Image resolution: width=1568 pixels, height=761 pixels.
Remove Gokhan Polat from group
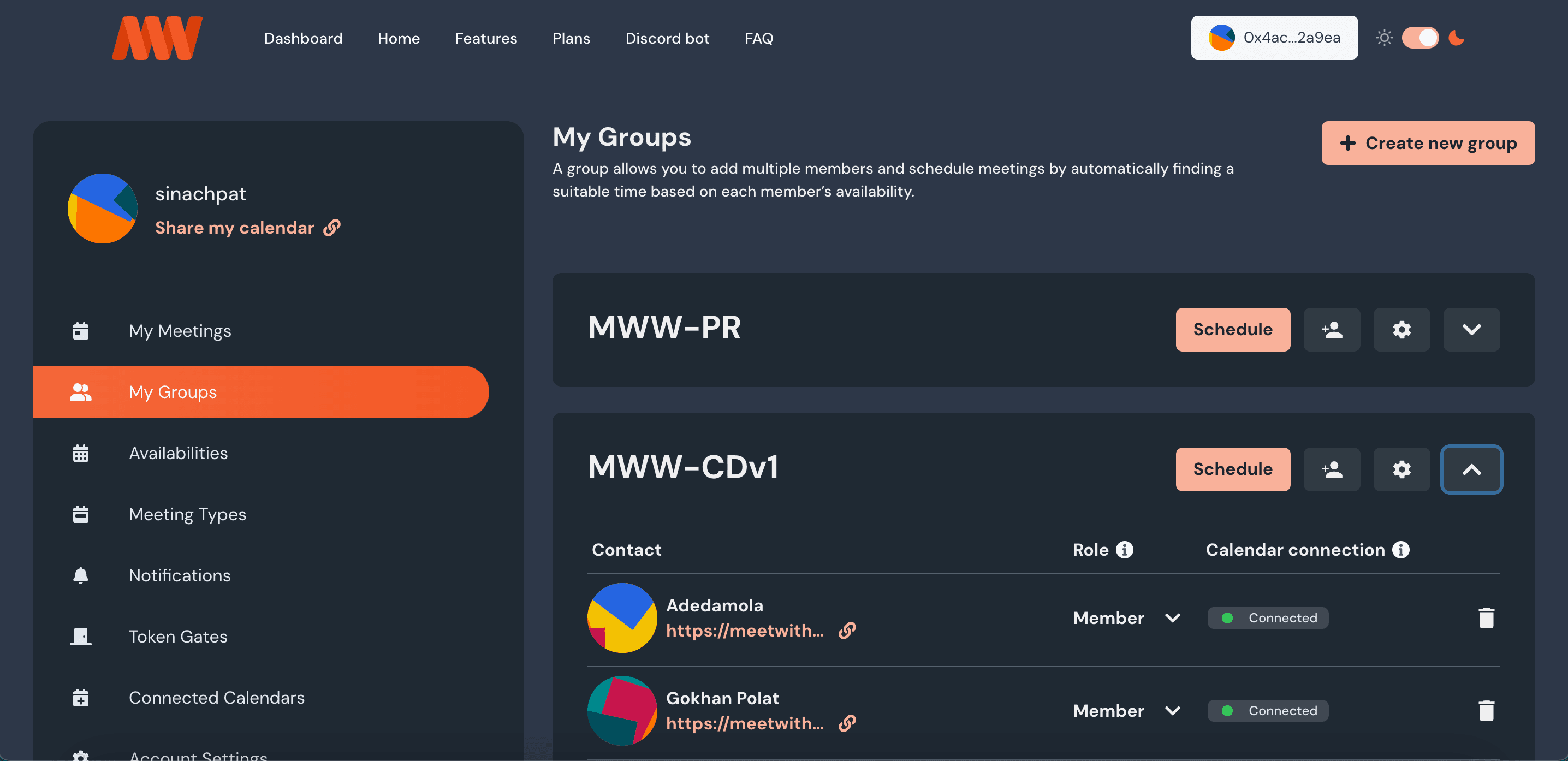point(1487,710)
